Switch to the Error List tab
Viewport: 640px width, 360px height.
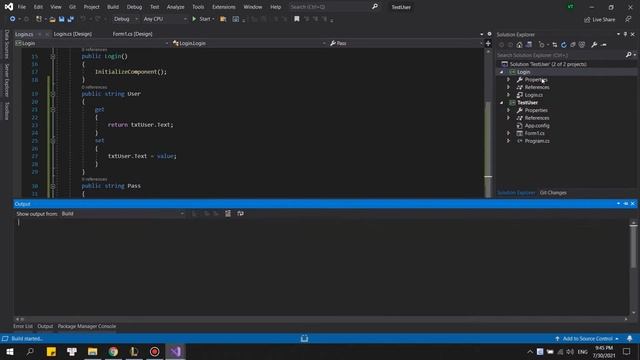click(22, 326)
